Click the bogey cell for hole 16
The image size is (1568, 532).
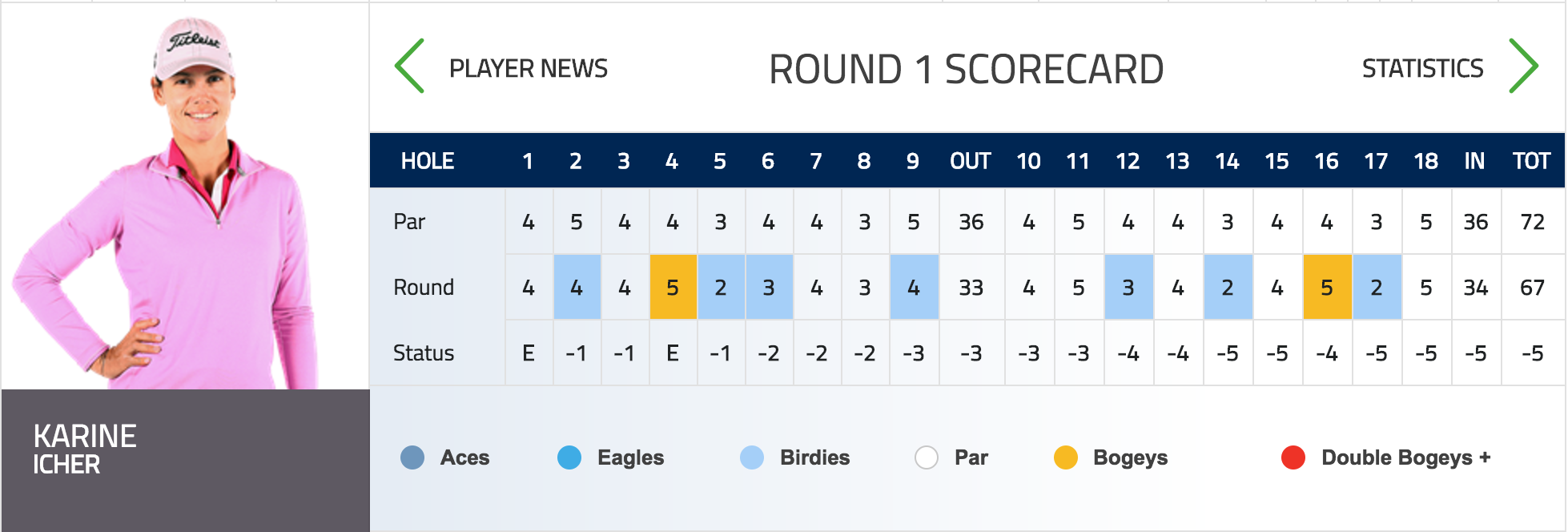click(1327, 288)
